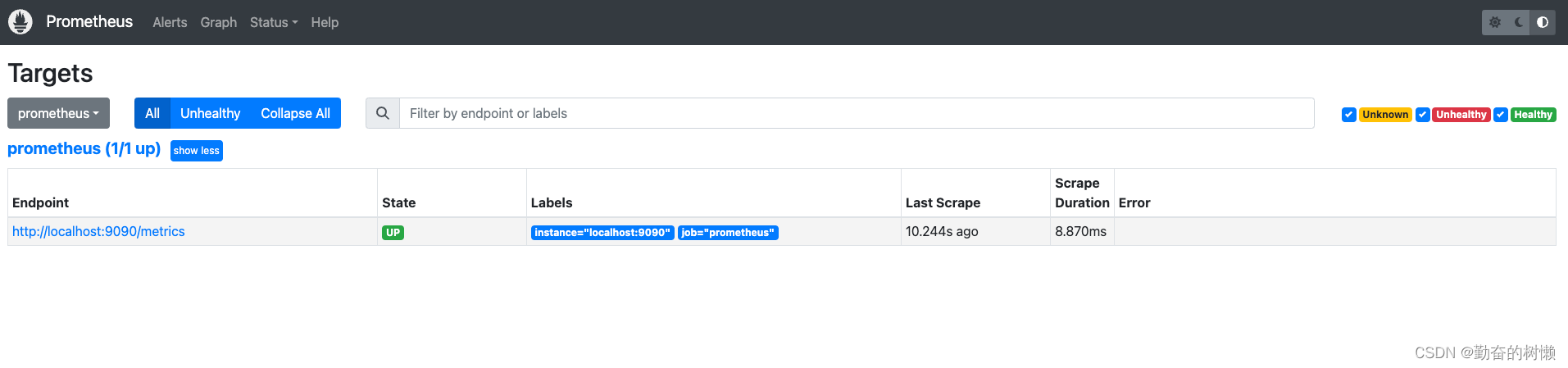Click the magnifier search icon

tap(383, 113)
